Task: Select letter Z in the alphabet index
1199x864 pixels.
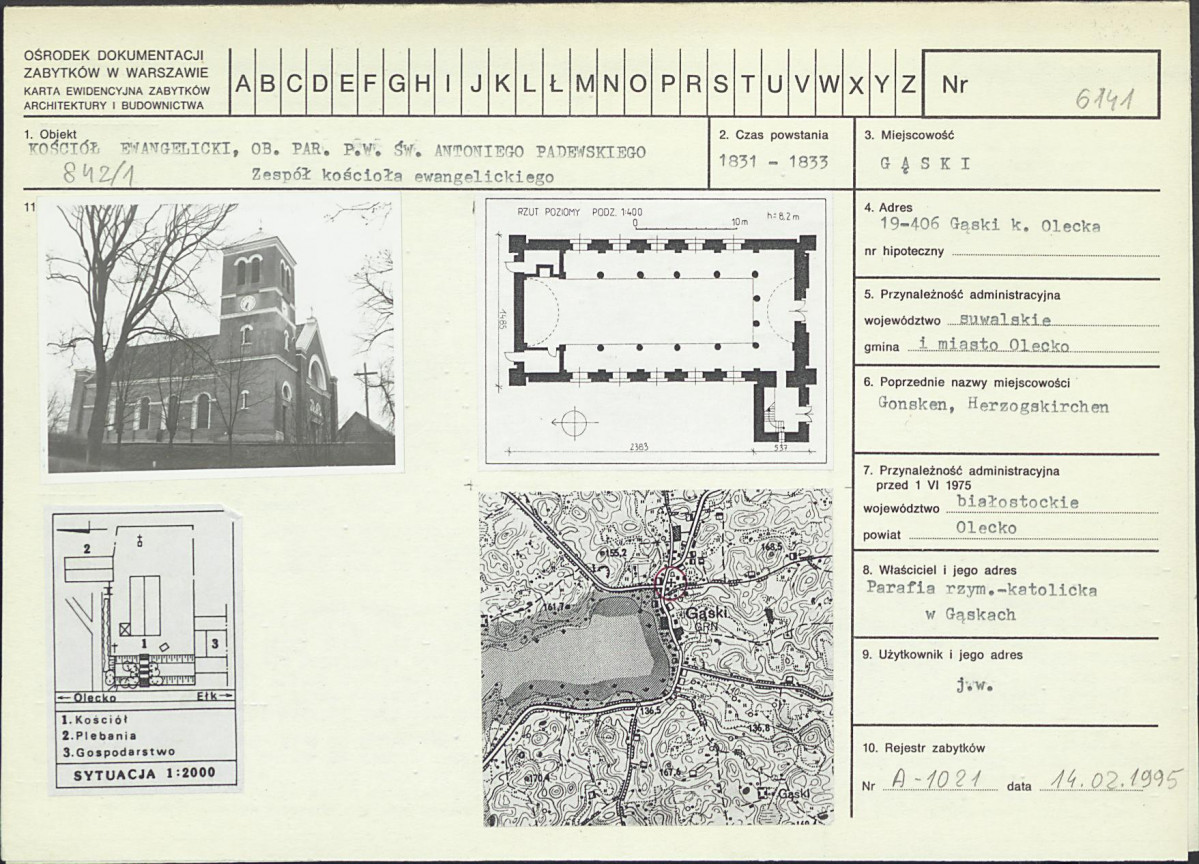Action: pyautogui.click(x=908, y=84)
